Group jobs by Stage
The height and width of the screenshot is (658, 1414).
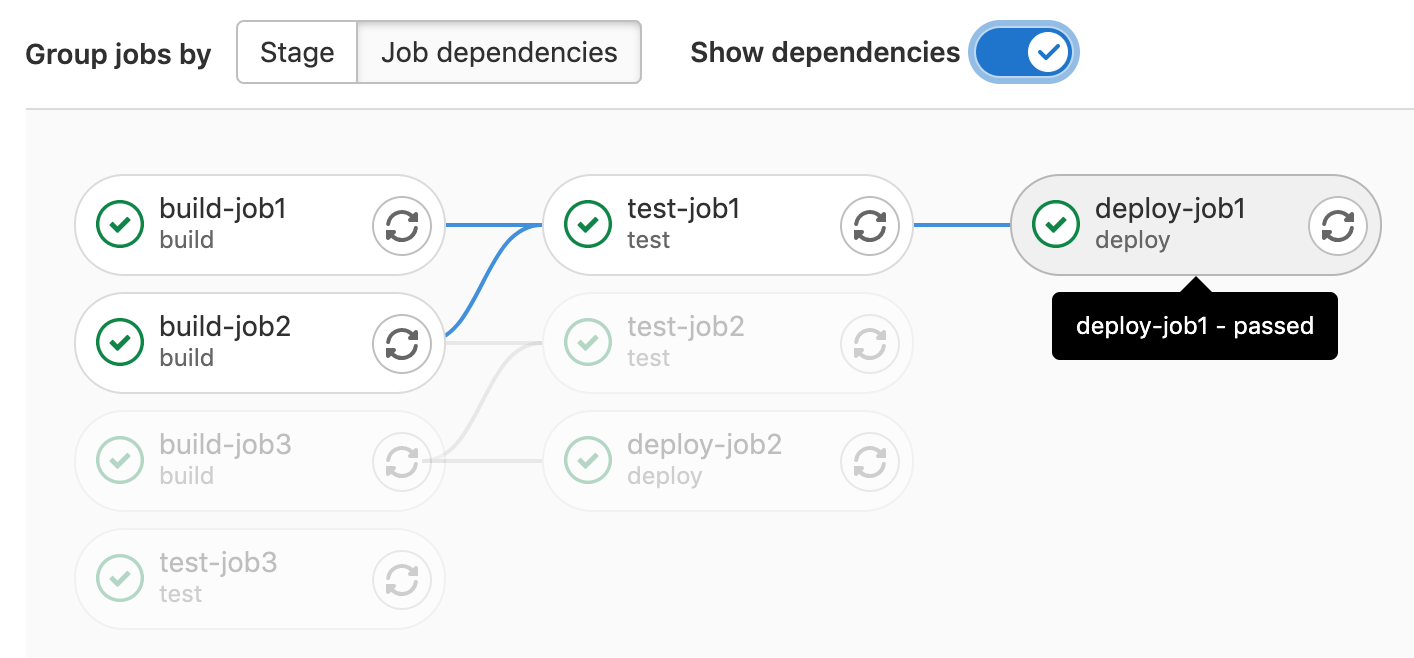click(x=297, y=52)
